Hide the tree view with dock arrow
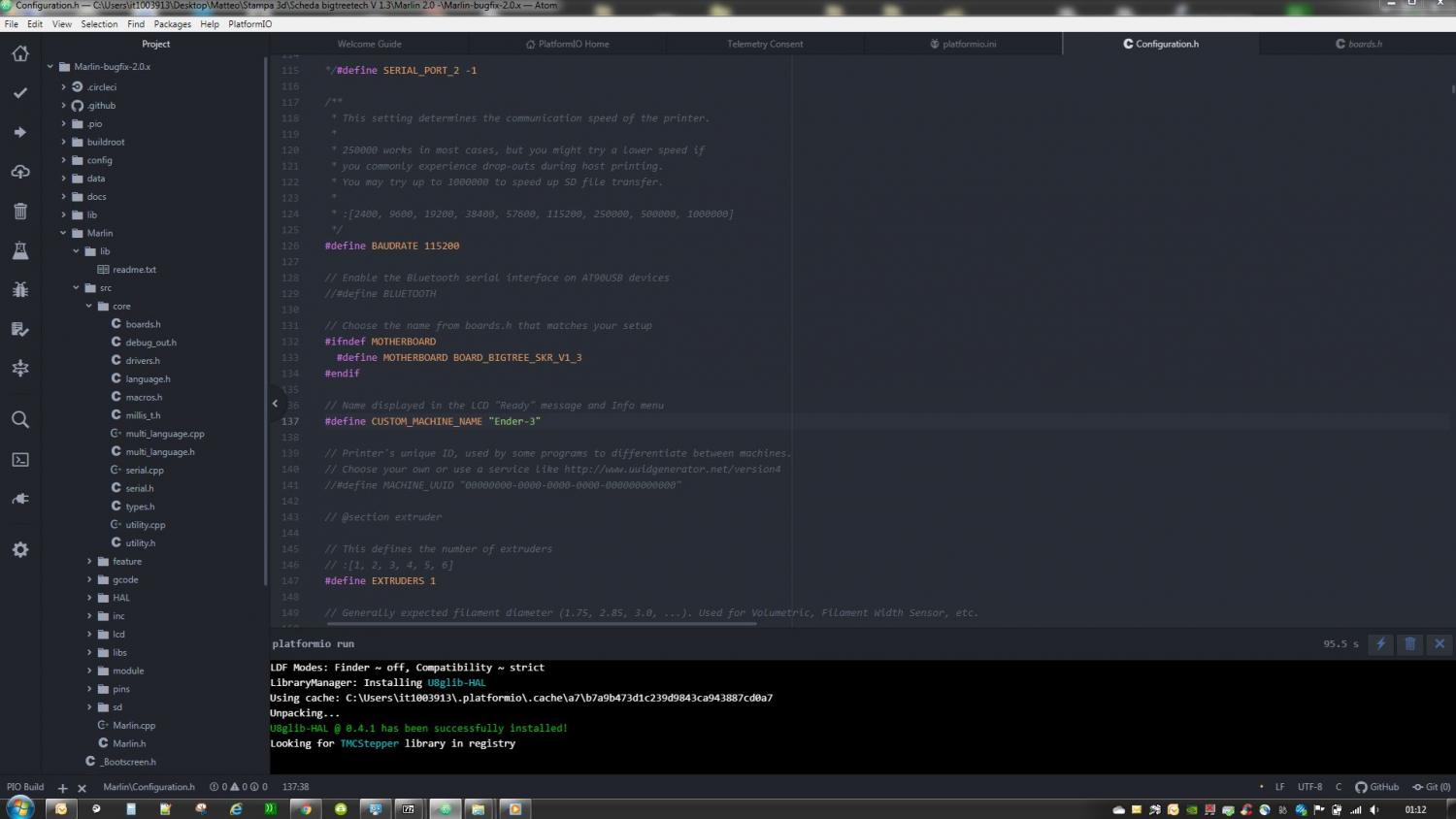Viewport: 1456px width, 819px height. point(275,404)
